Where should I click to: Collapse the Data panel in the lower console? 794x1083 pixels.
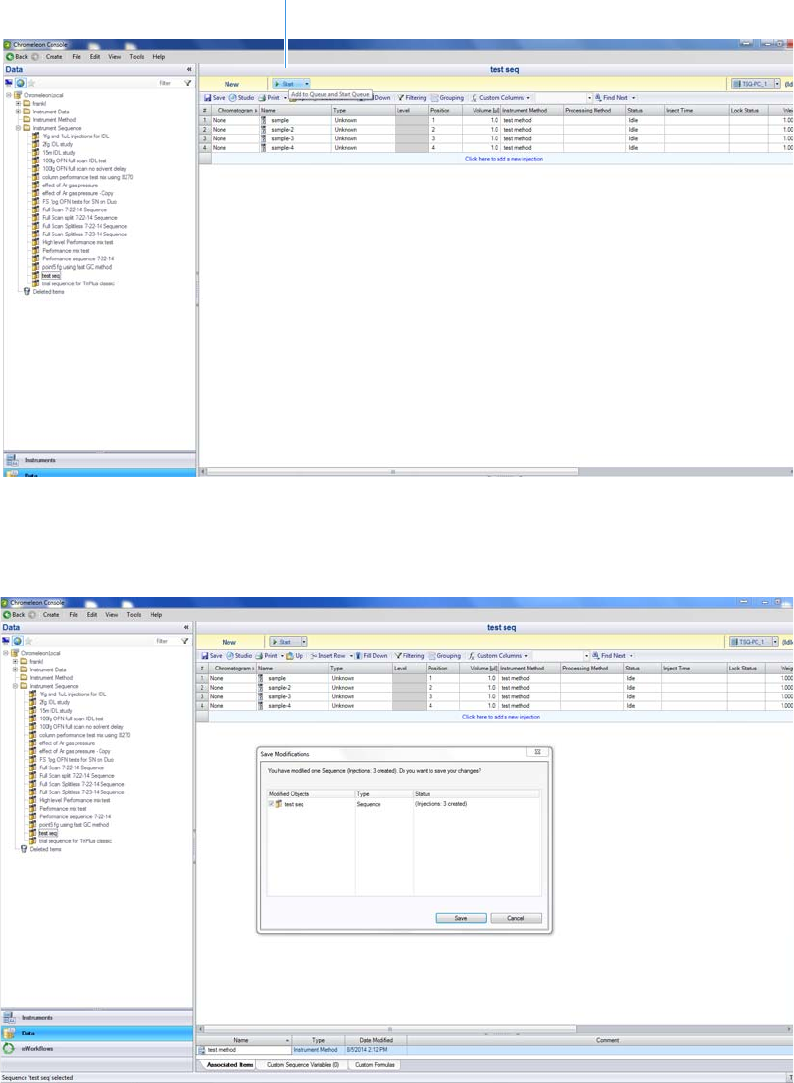186,627
